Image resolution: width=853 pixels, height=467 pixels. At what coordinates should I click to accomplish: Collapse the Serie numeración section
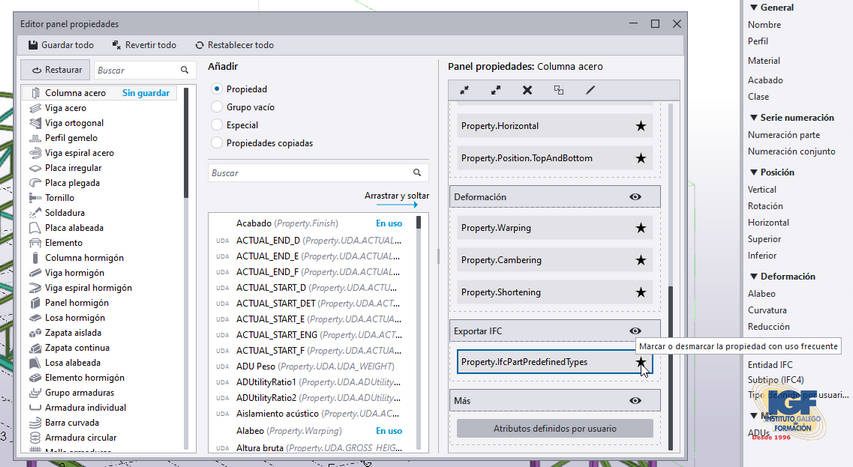(x=754, y=117)
